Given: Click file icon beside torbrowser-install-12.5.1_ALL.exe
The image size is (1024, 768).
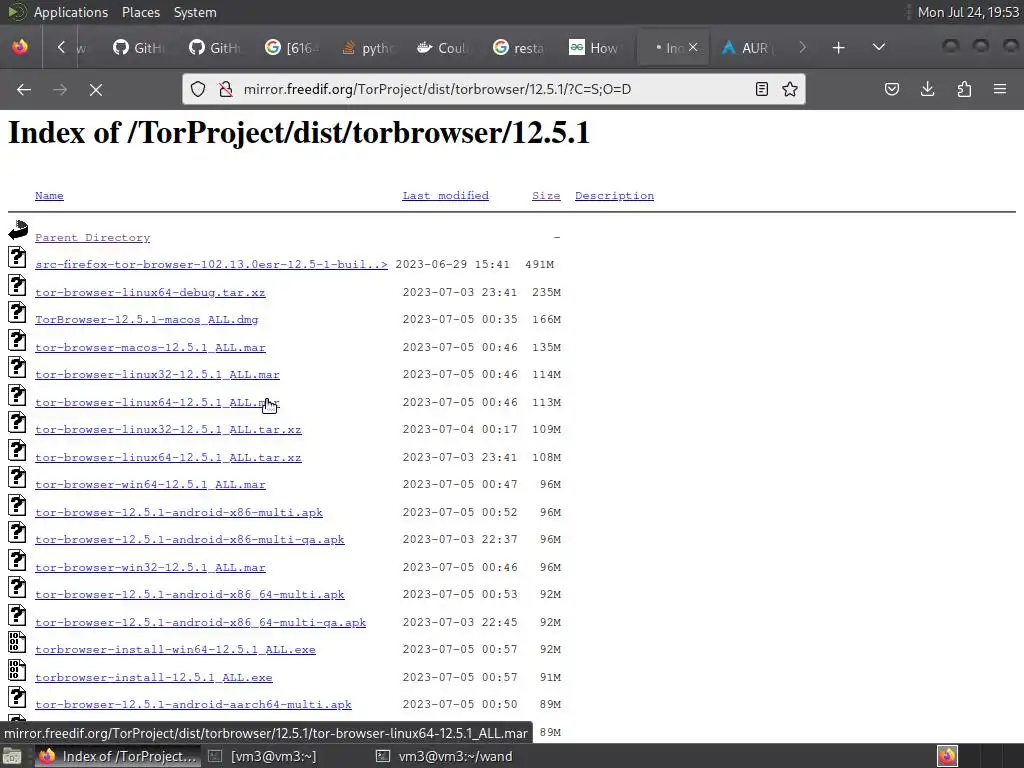Looking at the screenshot, I should pyautogui.click(x=17, y=669).
